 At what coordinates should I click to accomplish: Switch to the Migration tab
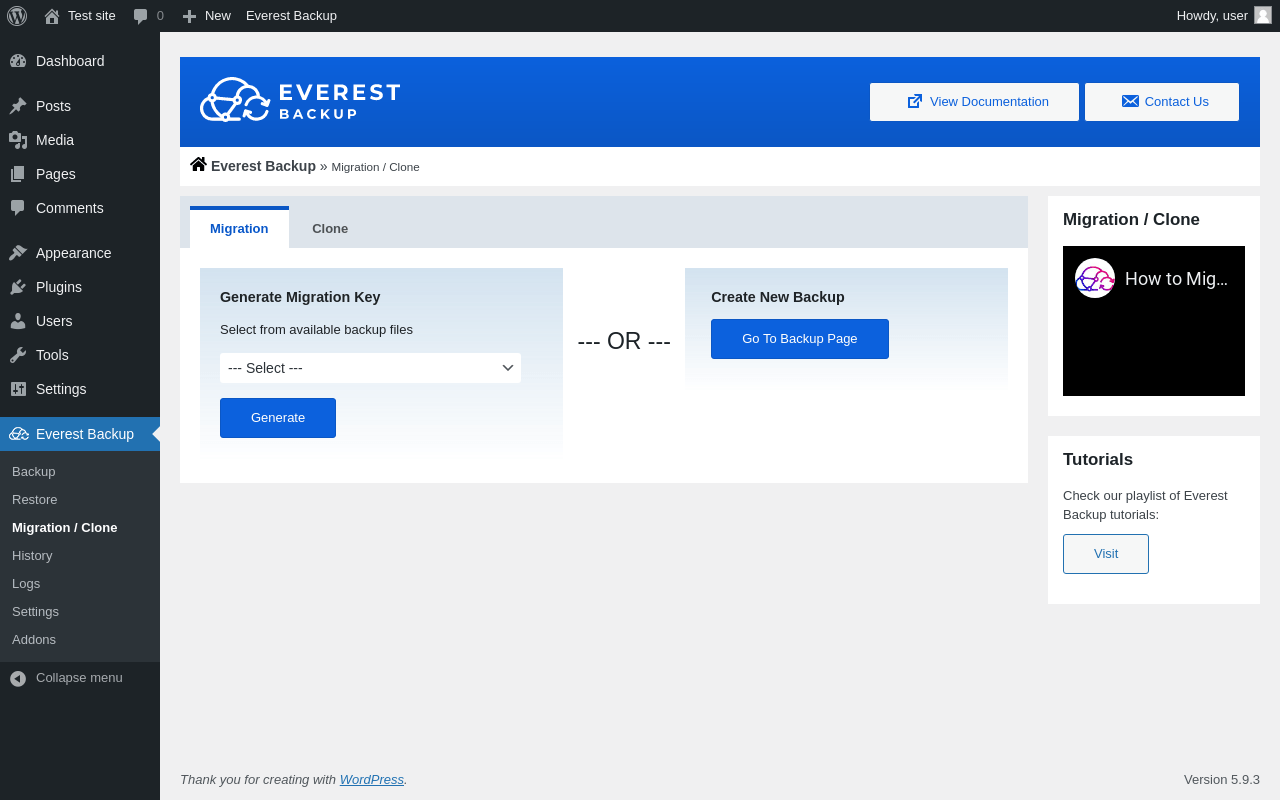point(239,228)
